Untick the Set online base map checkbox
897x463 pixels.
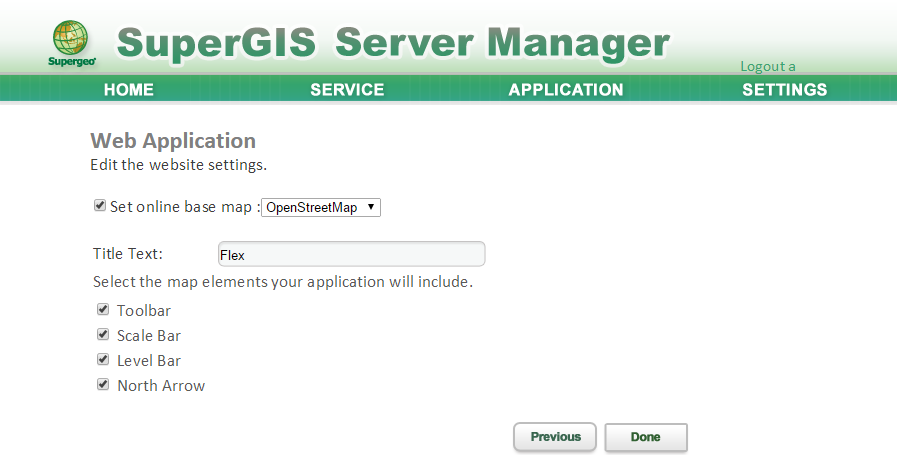point(100,205)
